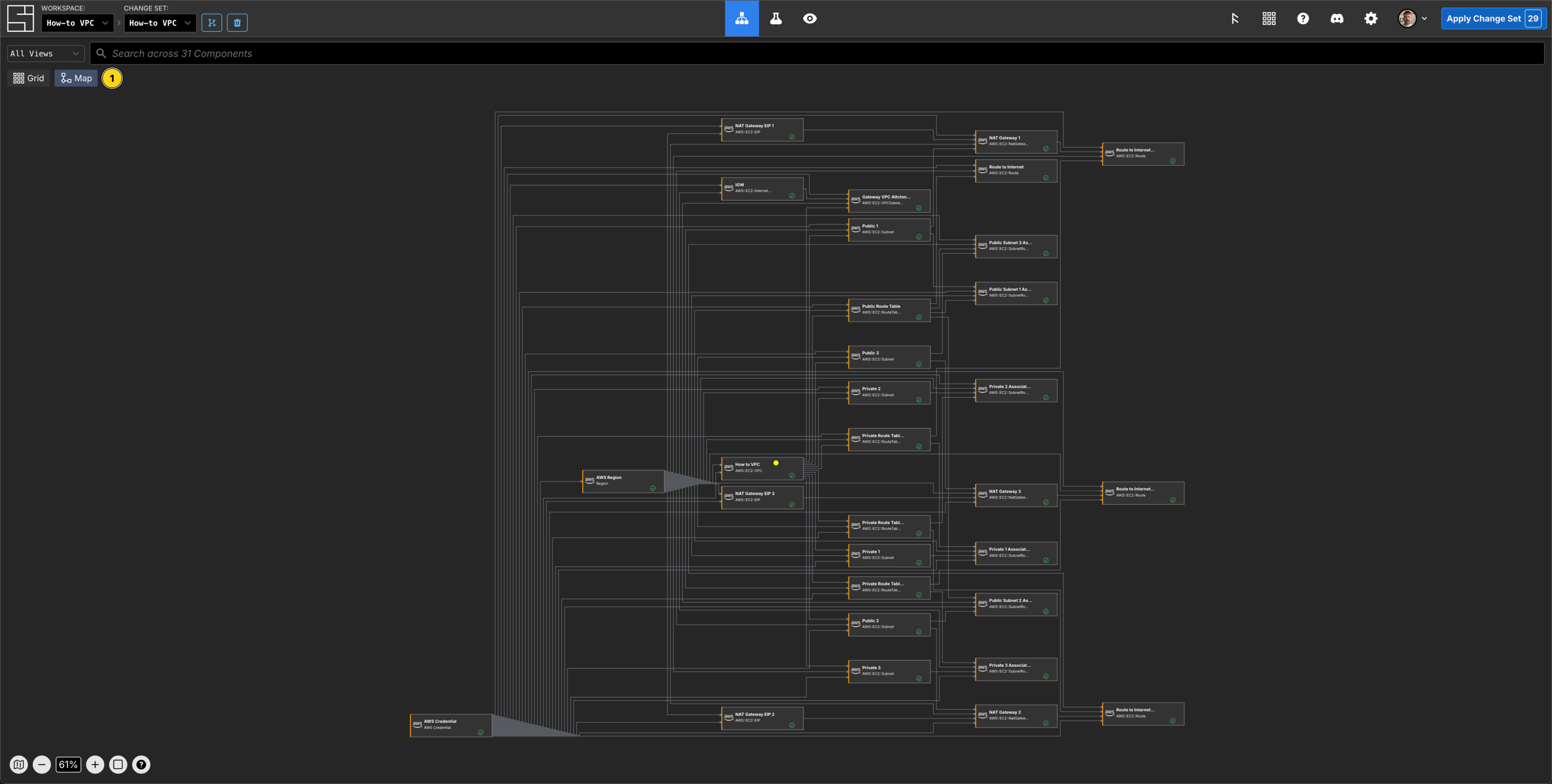This screenshot has width=1552, height=784.
Task: Open the System Initiative logo home
Action: 21,18
